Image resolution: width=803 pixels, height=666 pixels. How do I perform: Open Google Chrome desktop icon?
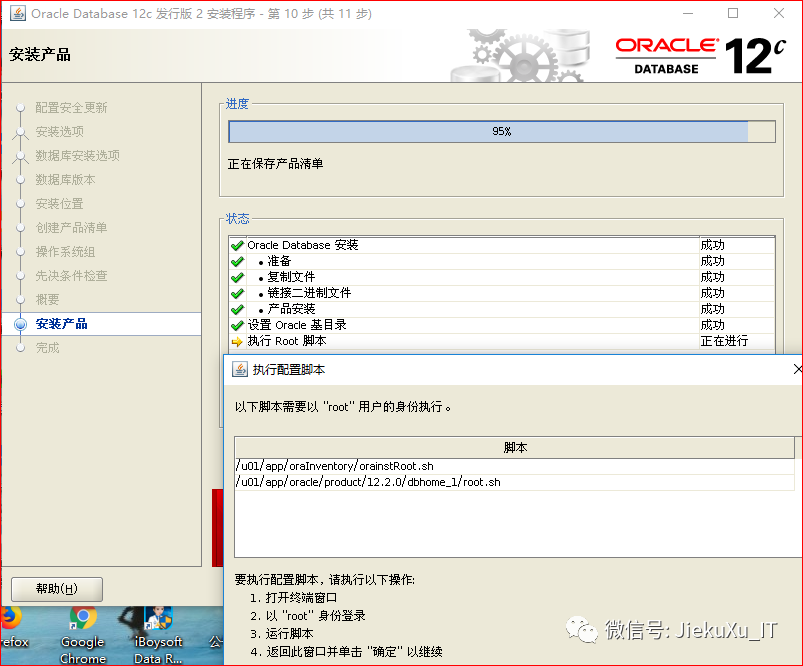(x=83, y=636)
